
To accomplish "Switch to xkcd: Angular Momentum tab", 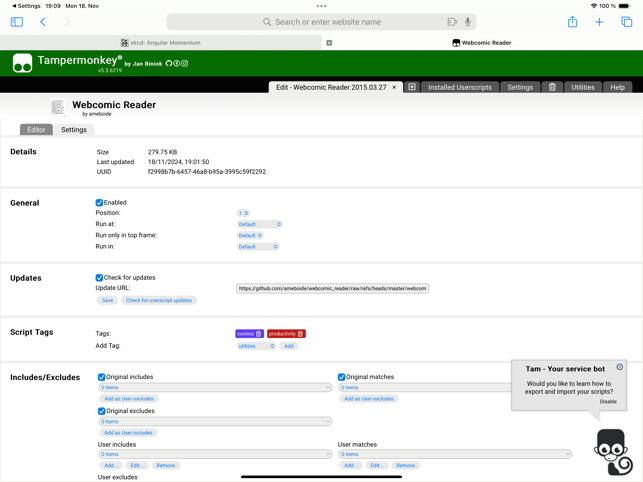I will point(161,43).
